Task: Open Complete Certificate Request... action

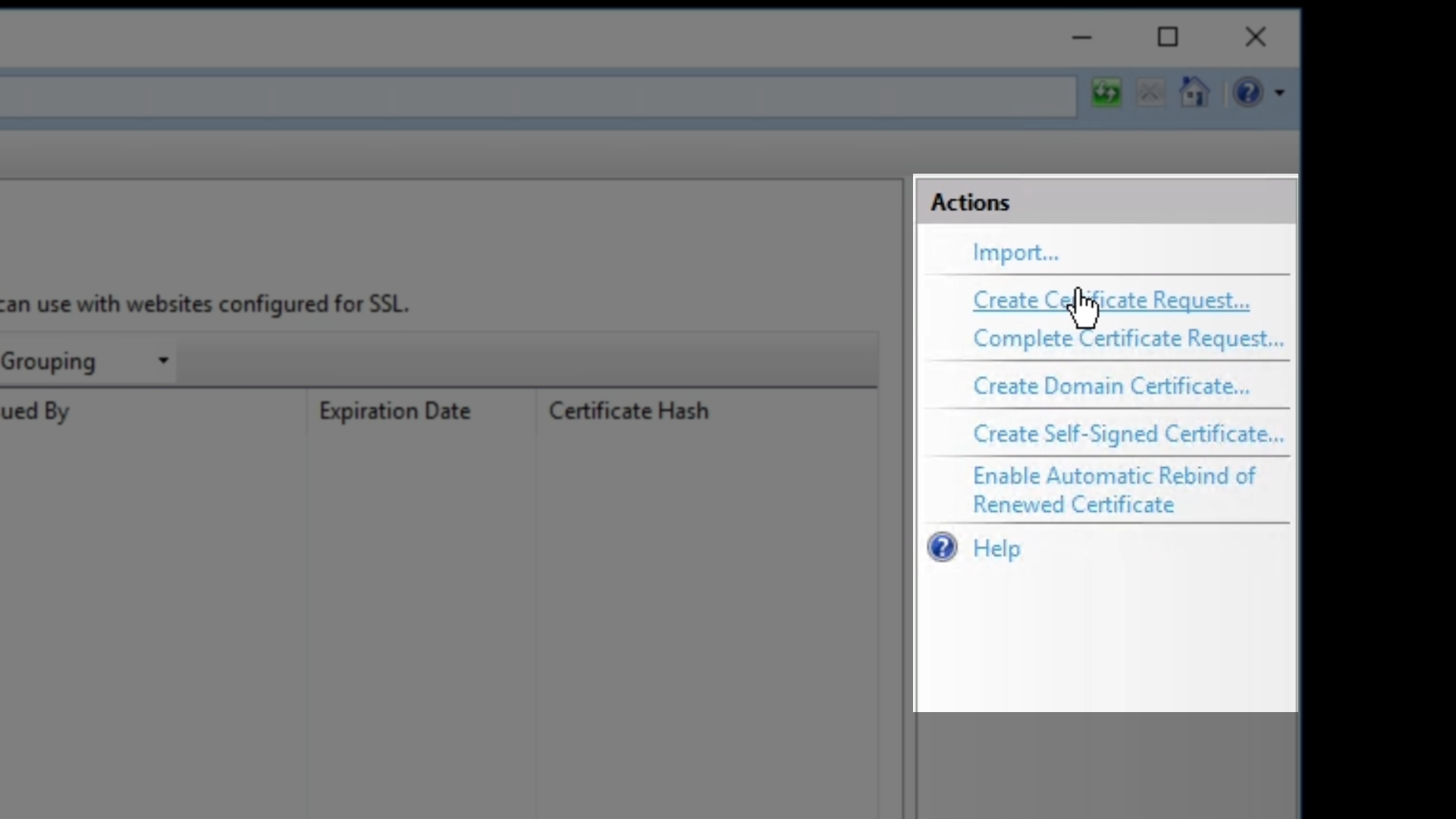Action: click(1128, 338)
